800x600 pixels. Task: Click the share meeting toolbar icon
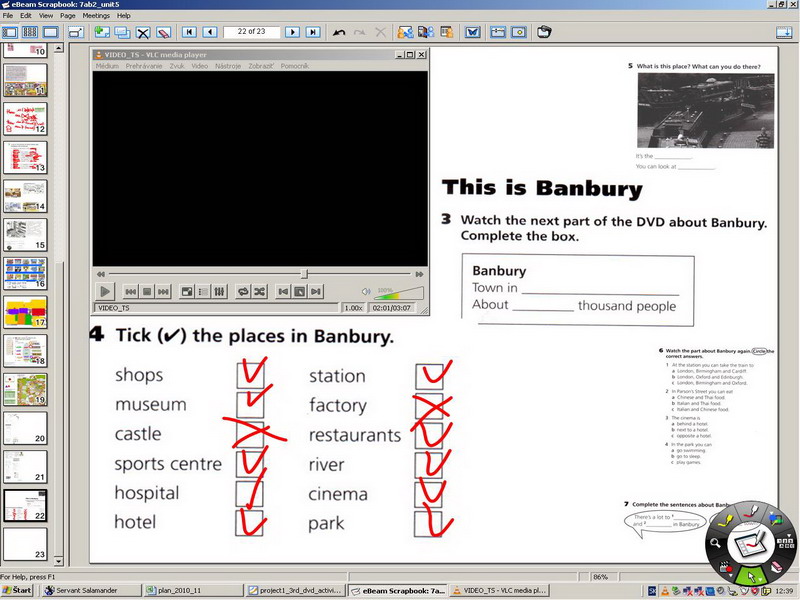[x=405, y=32]
